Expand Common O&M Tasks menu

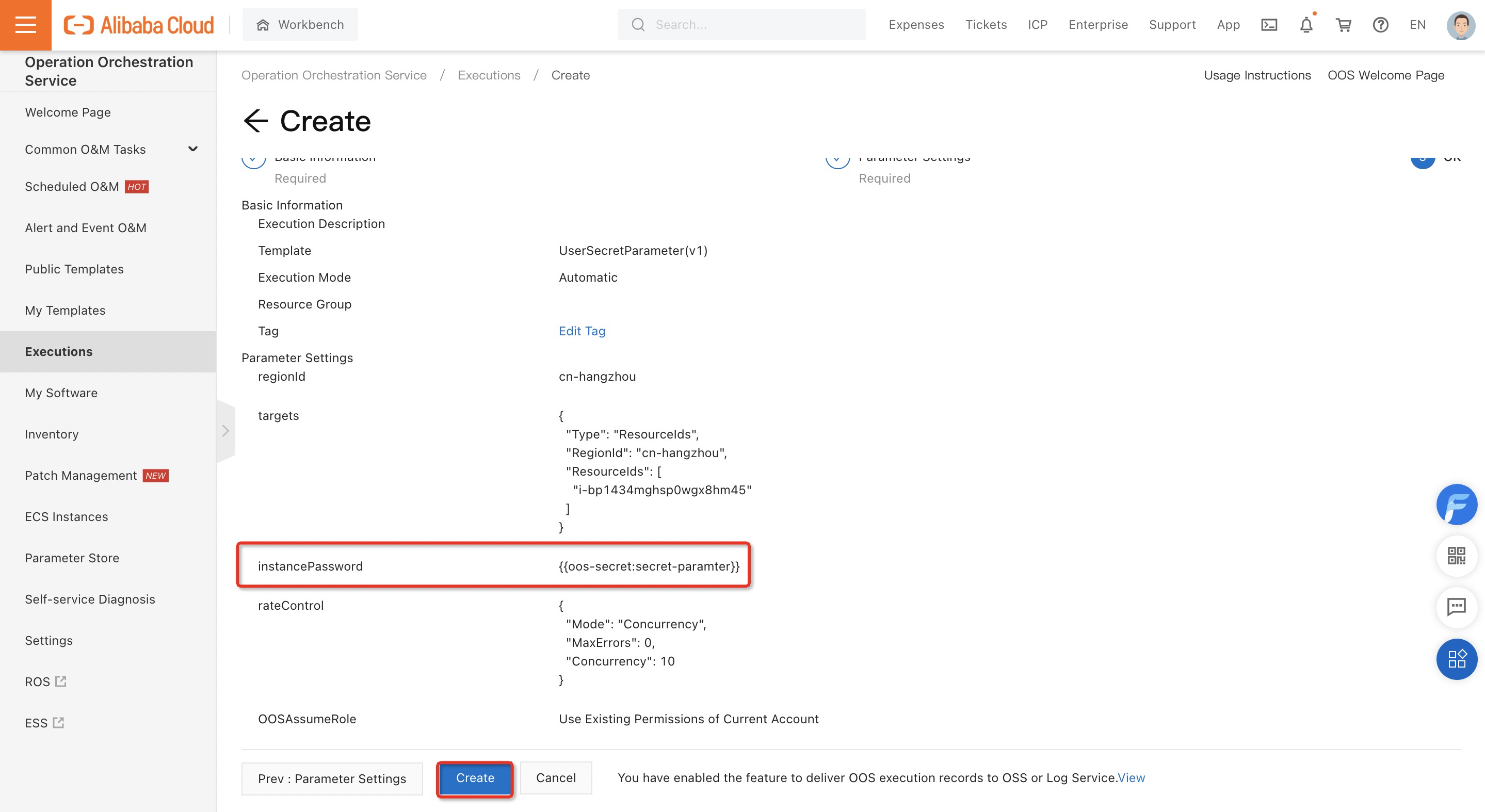[x=192, y=149]
